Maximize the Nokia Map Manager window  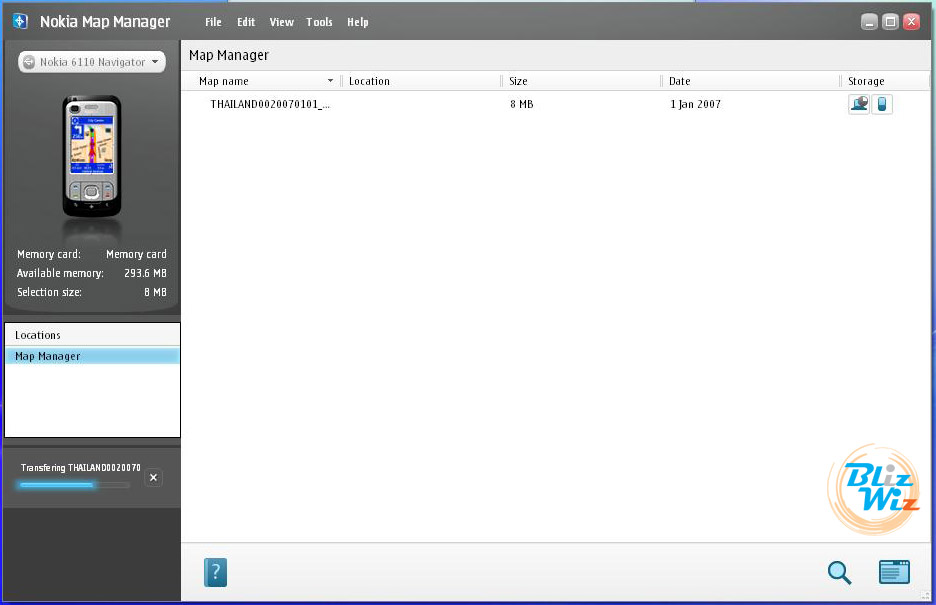point(891,22)
